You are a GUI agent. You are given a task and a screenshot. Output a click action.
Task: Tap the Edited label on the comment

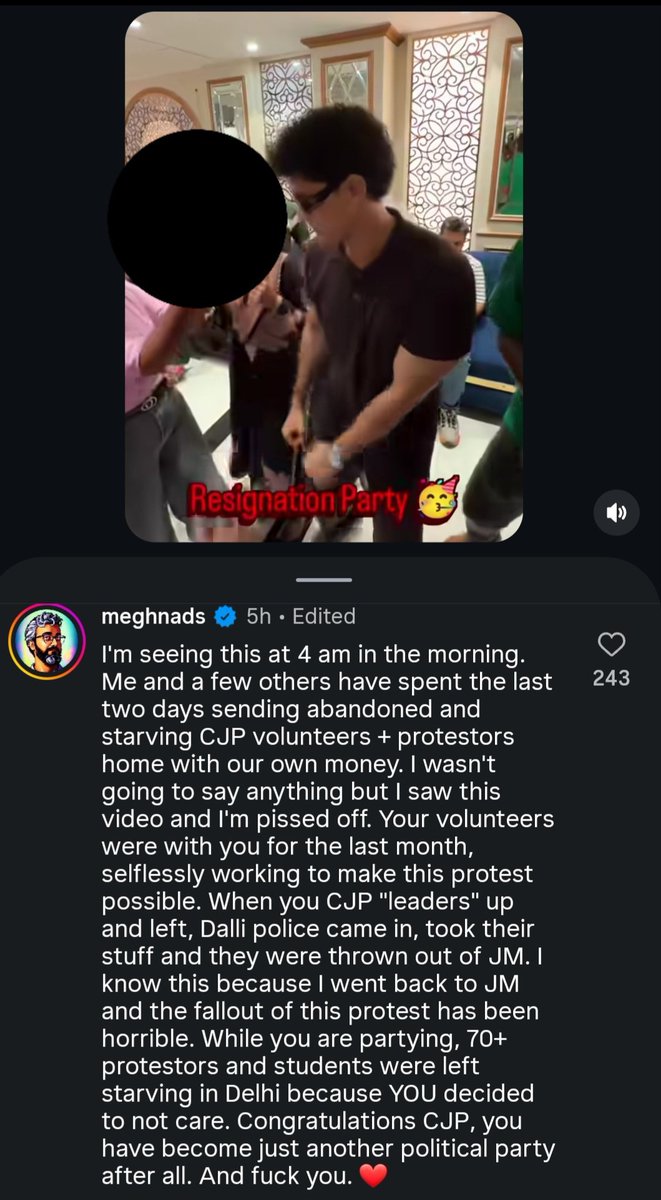click(323, 617)
